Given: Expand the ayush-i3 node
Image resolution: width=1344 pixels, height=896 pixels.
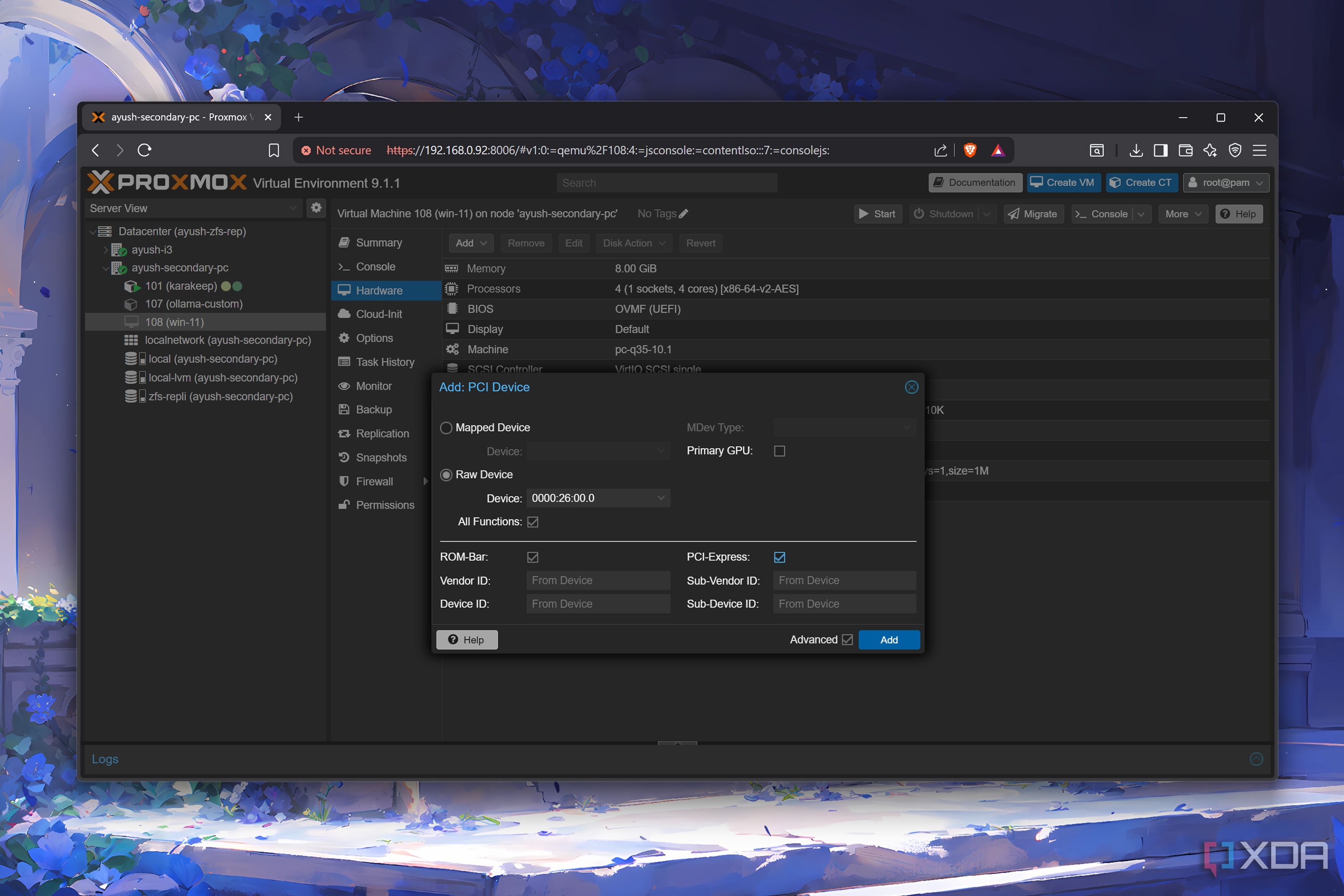Looking at the screenshot, I should tap(106, 250).
